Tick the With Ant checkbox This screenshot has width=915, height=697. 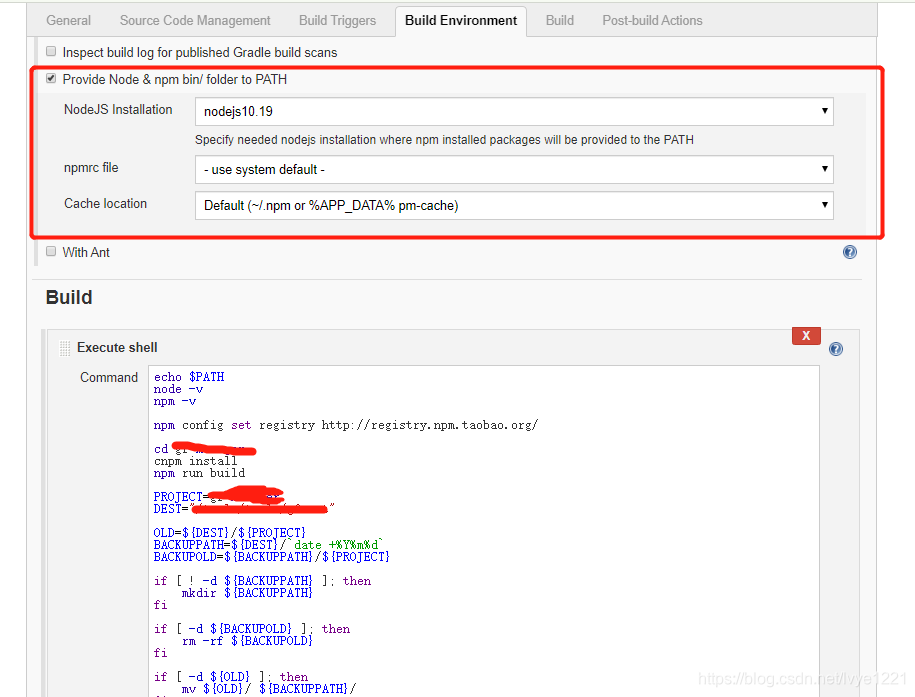pos(51,251)
